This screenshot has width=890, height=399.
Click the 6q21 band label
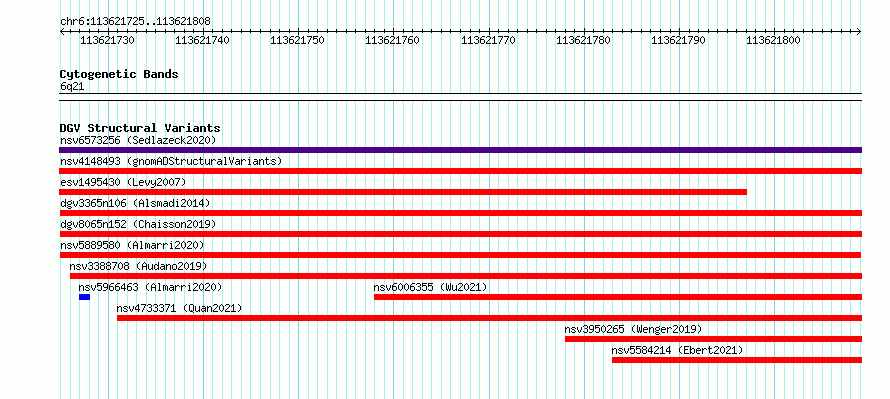click(72, 87)
